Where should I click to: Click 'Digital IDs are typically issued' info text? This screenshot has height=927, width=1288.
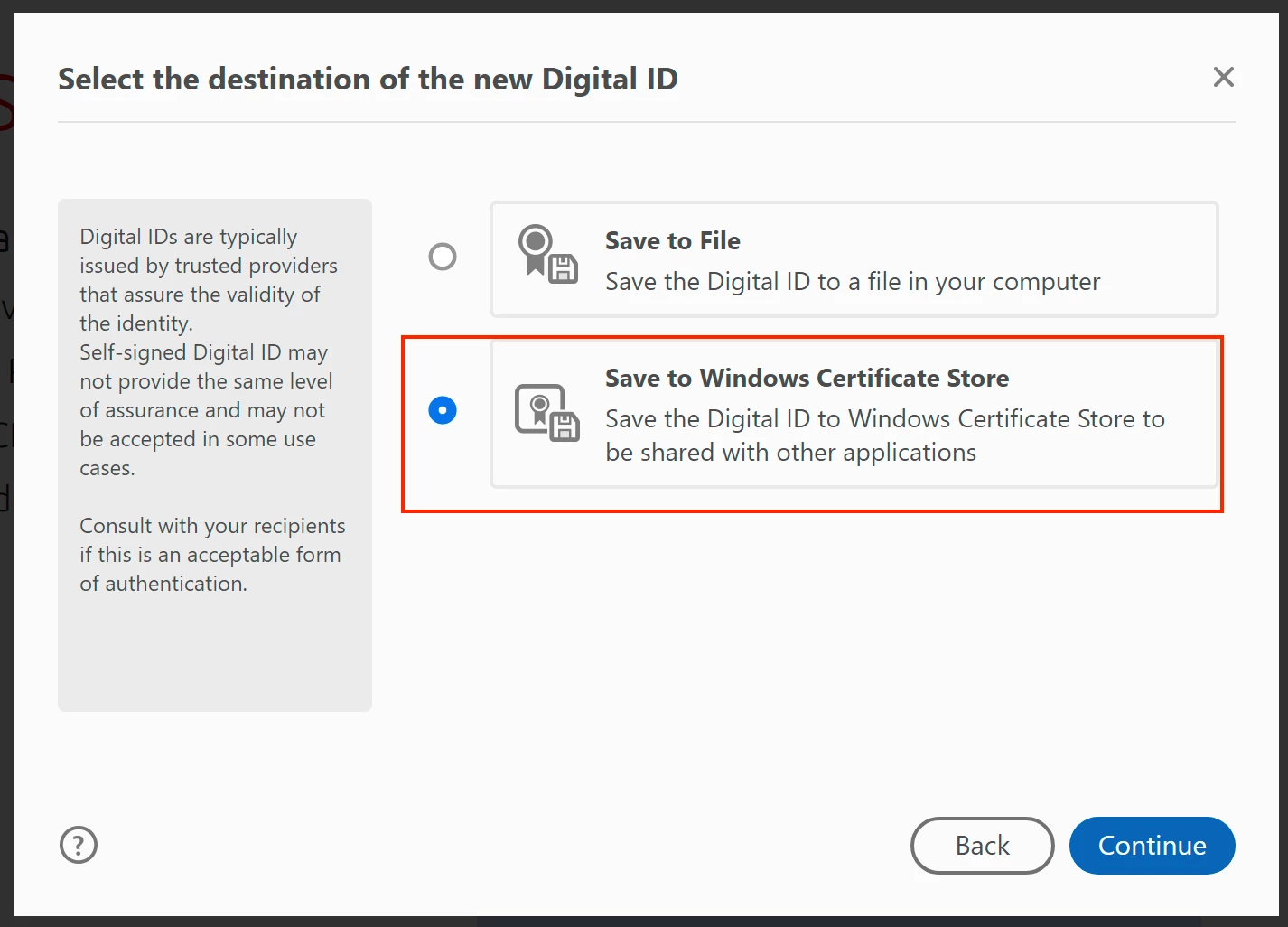click(209, 280)
